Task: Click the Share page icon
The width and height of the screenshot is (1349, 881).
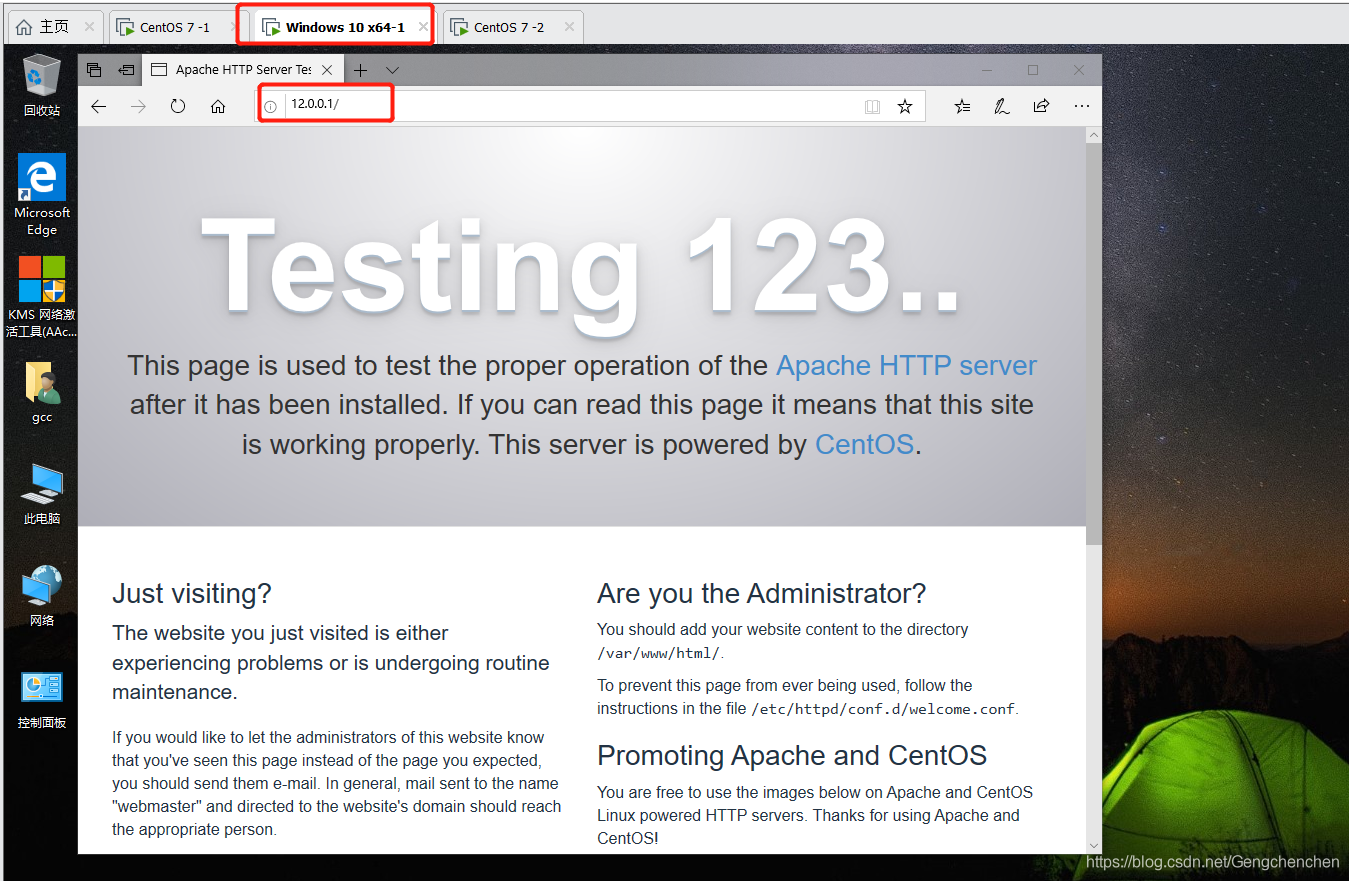Action: [x=1041, y=106]
